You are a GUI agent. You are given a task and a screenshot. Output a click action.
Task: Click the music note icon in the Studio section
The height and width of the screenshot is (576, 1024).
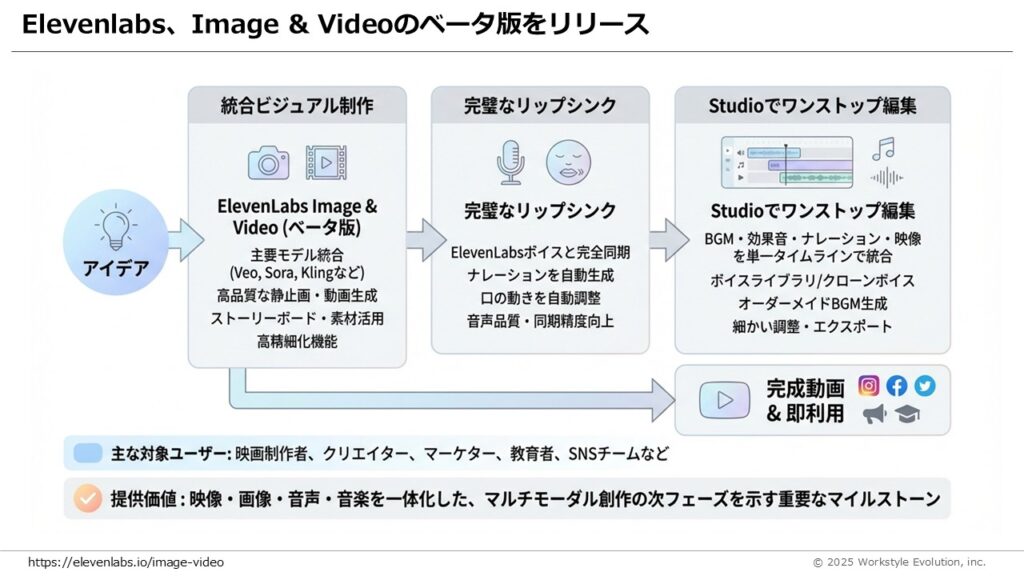pos(882,148)
